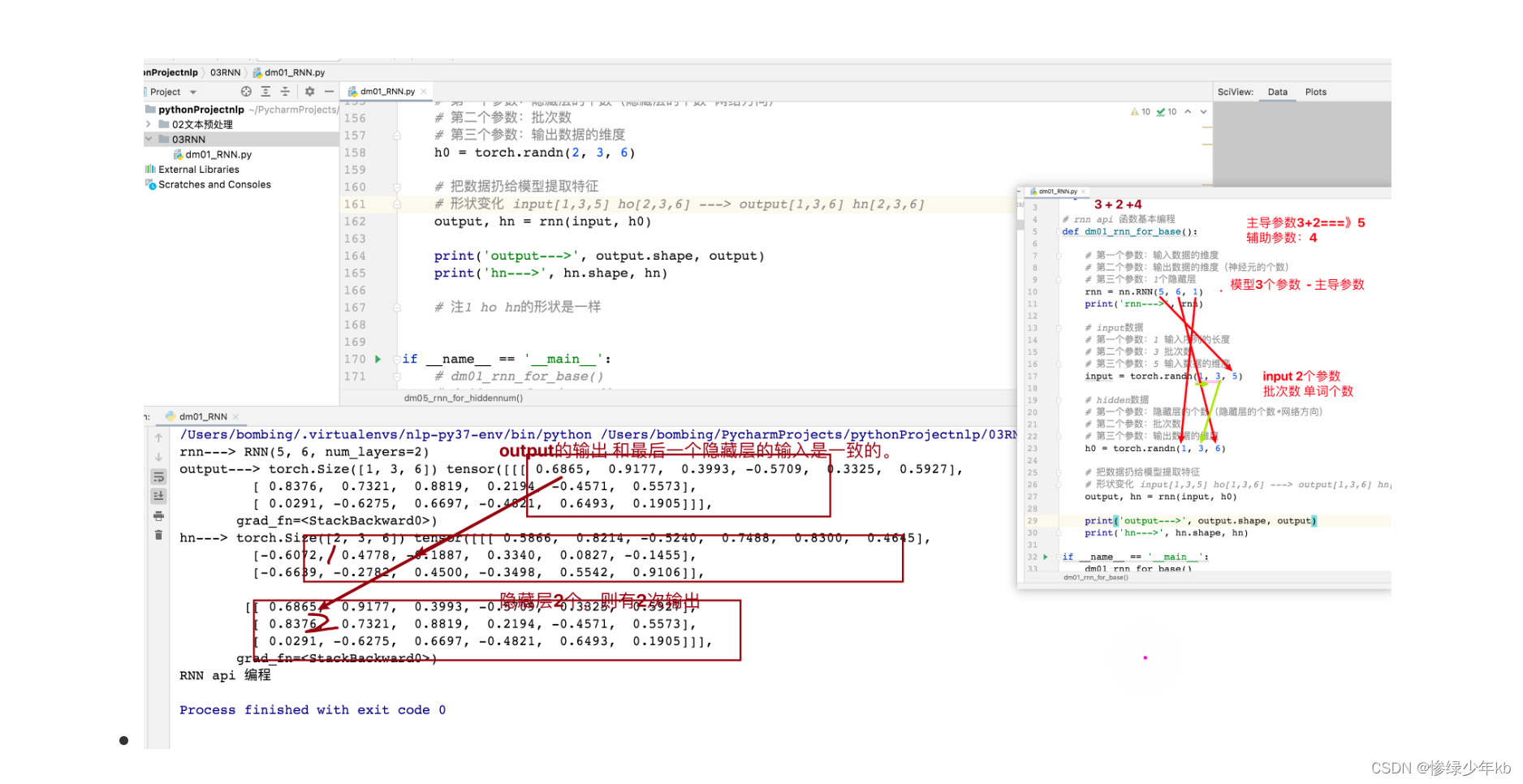Click green run arrow beside line 170
This screenshot has height=784, width=1523.
click(378, 359)
